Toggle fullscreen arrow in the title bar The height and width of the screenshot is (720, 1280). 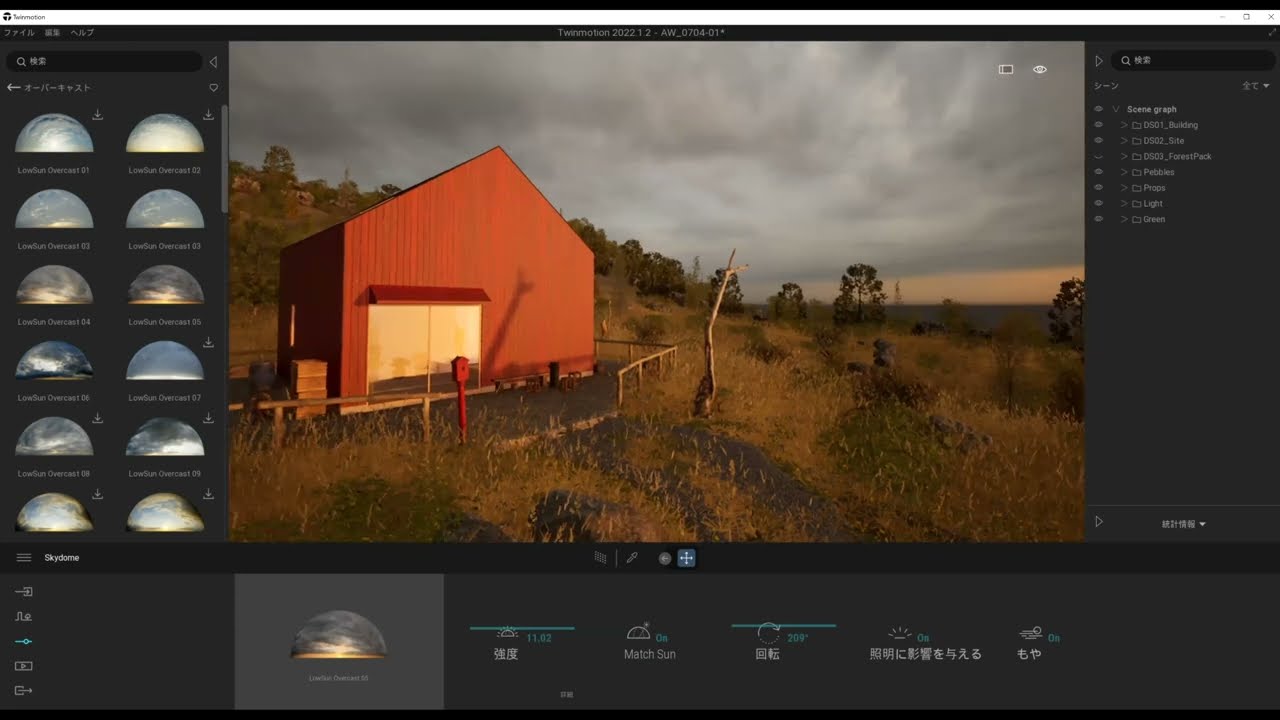coord(1272,32)
